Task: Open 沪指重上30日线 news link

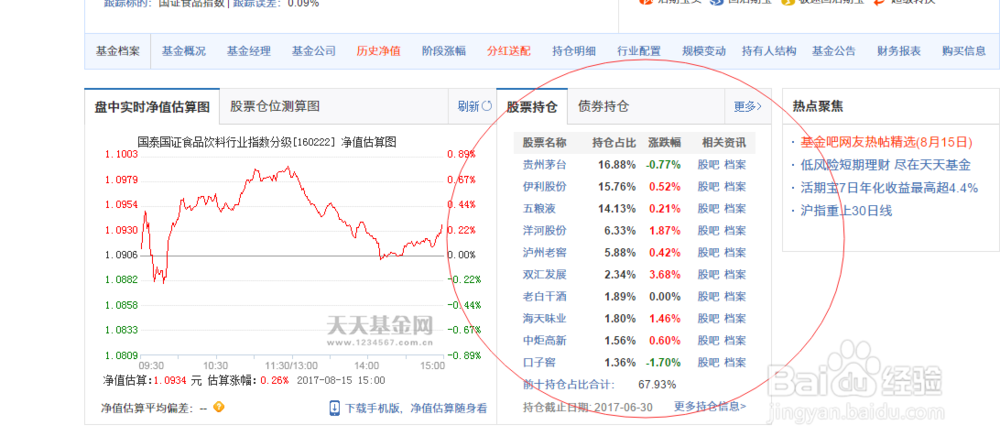Action: (x=846, y=211)
